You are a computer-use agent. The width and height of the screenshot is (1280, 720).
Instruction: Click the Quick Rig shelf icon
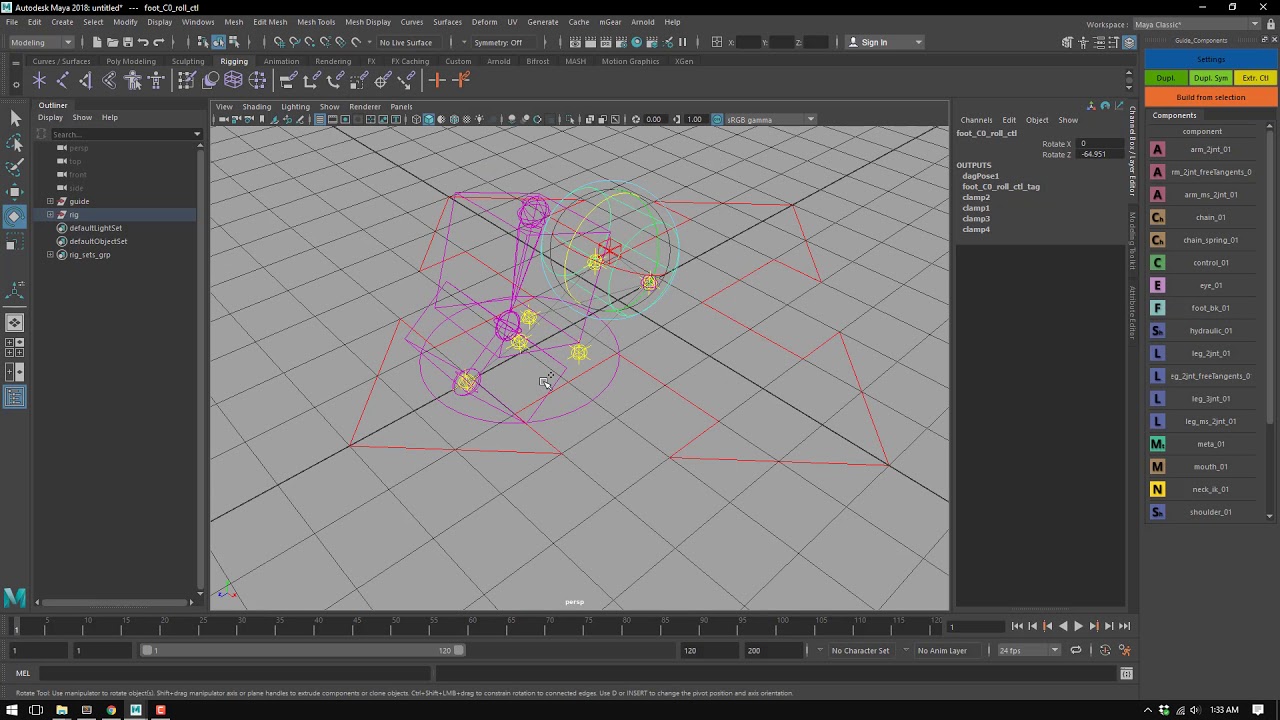tap(132, 80)
